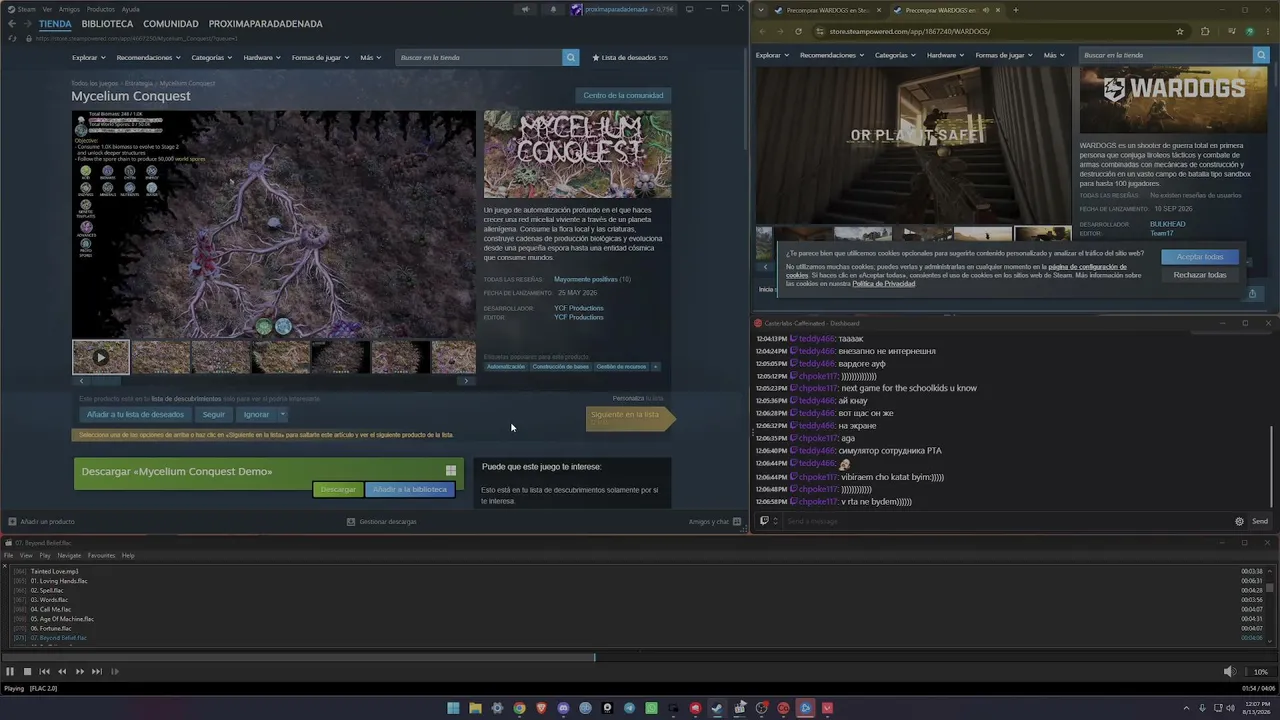The width and height of the screenshot is (1280, 720).
Task: Reload the Steam client store page
Action: pyautogui.click(x=12, y=38)
